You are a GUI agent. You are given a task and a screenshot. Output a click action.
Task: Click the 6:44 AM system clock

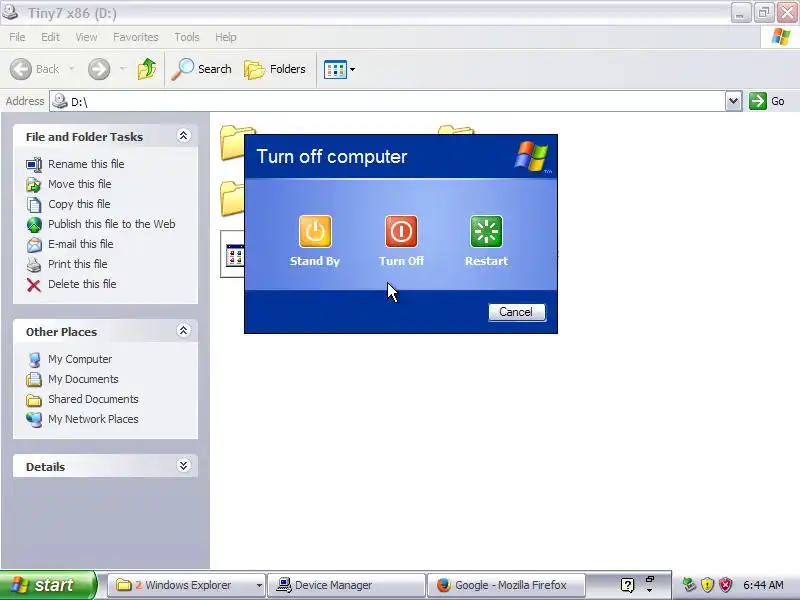pyautogui.click(x=763, y=585)
